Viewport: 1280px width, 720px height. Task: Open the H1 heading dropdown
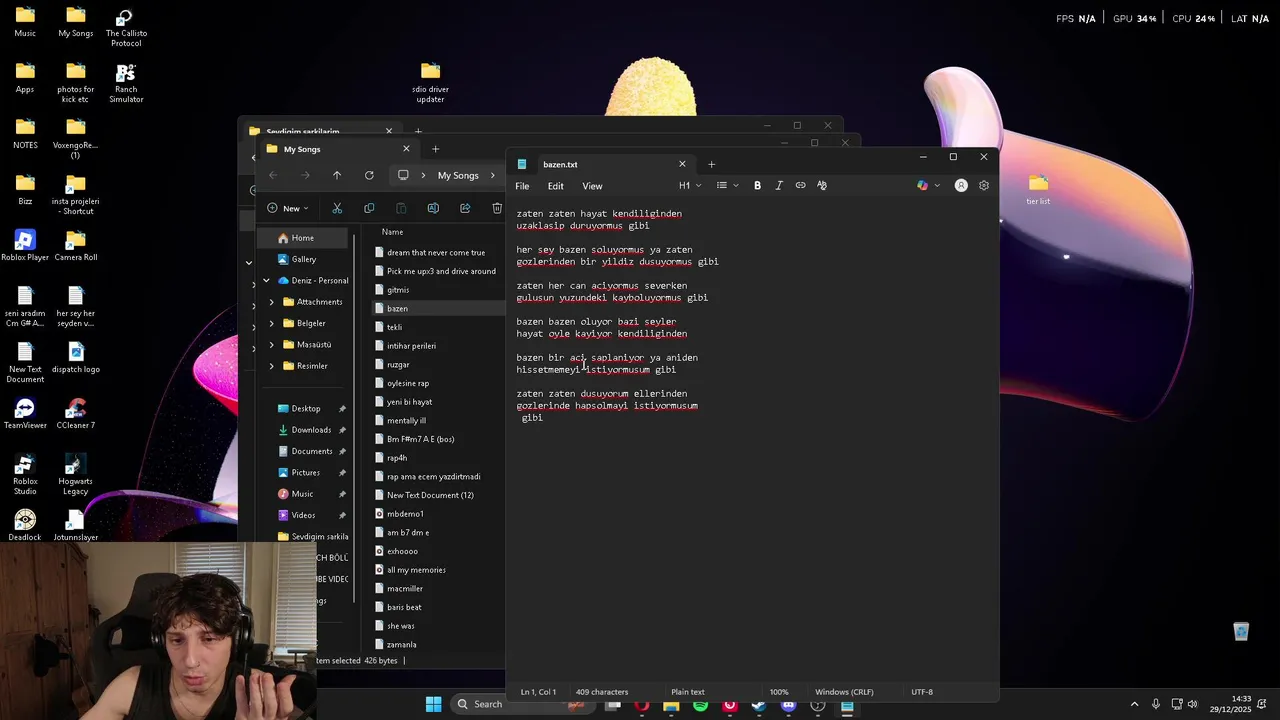point(690,185)
